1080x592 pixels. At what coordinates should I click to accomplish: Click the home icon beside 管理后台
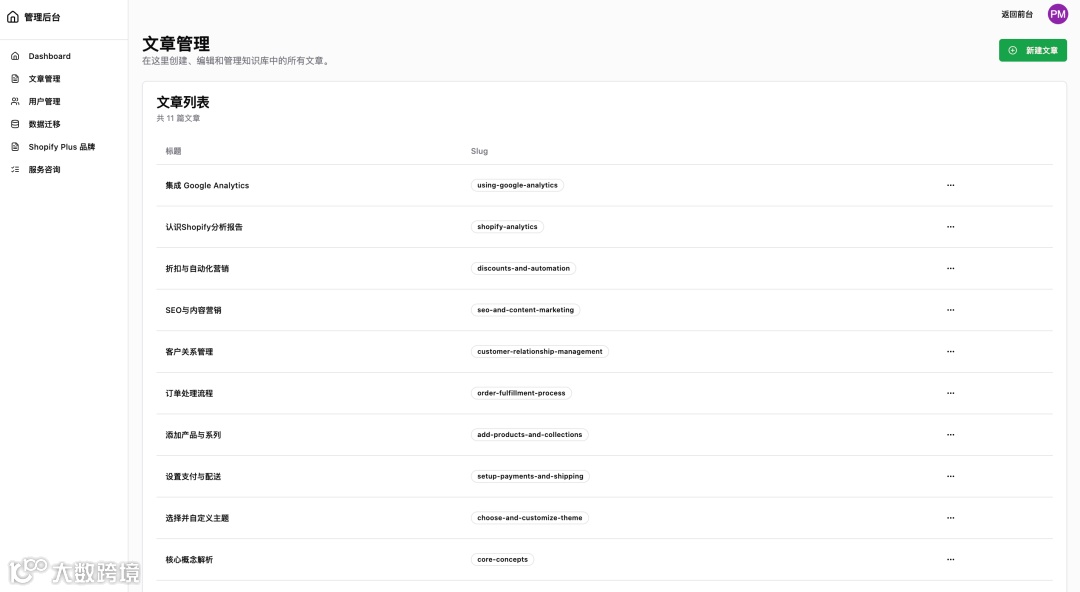[12, 17]
